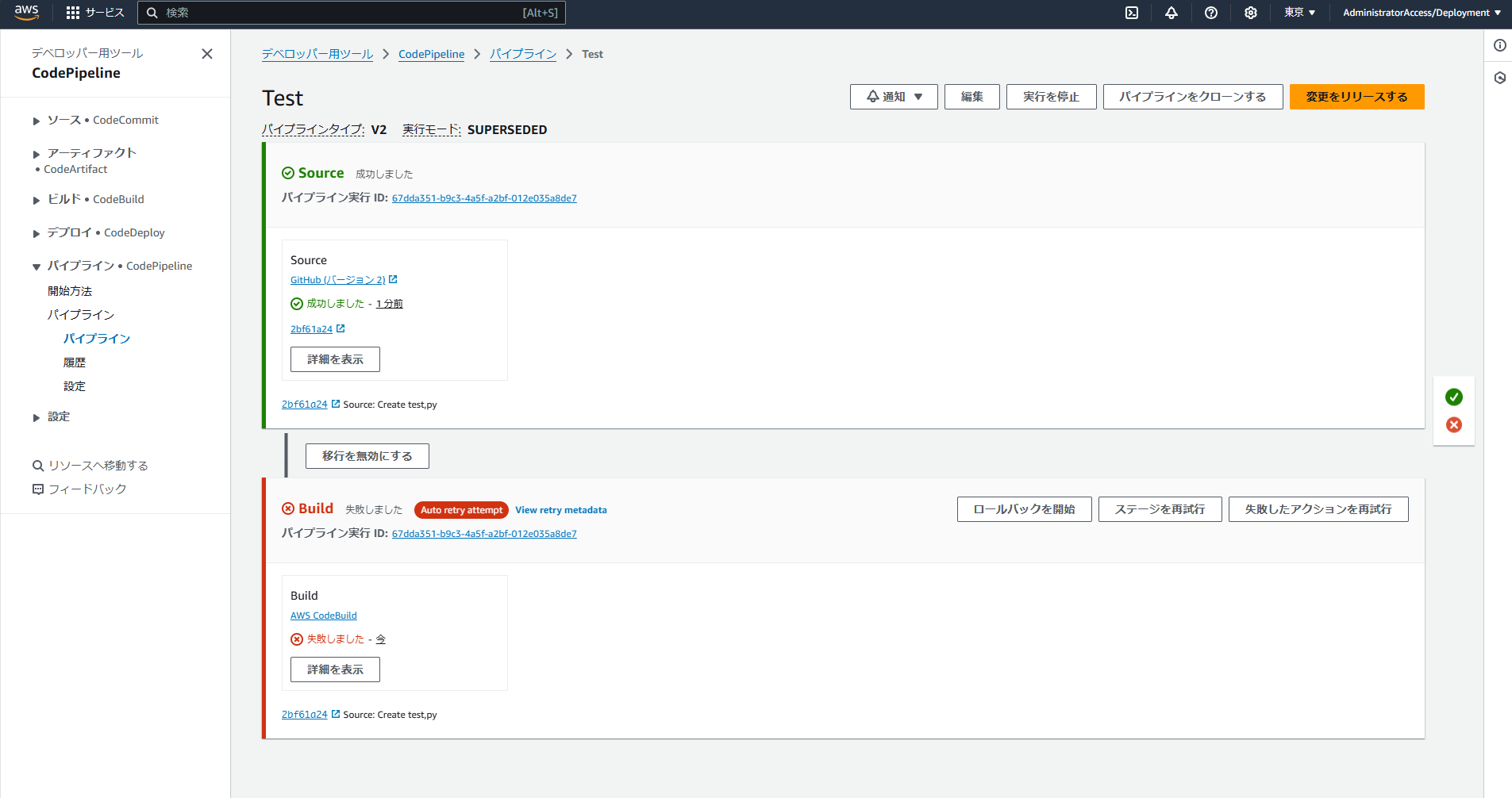Click 失敗したアクションを再試行 button
Screen dimensions: 1512x798
tap(1318, 509)
